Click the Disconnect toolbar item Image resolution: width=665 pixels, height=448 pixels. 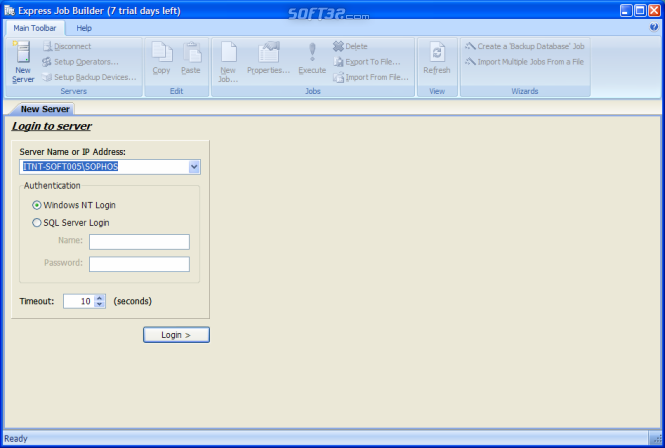[x=67, y=46]
